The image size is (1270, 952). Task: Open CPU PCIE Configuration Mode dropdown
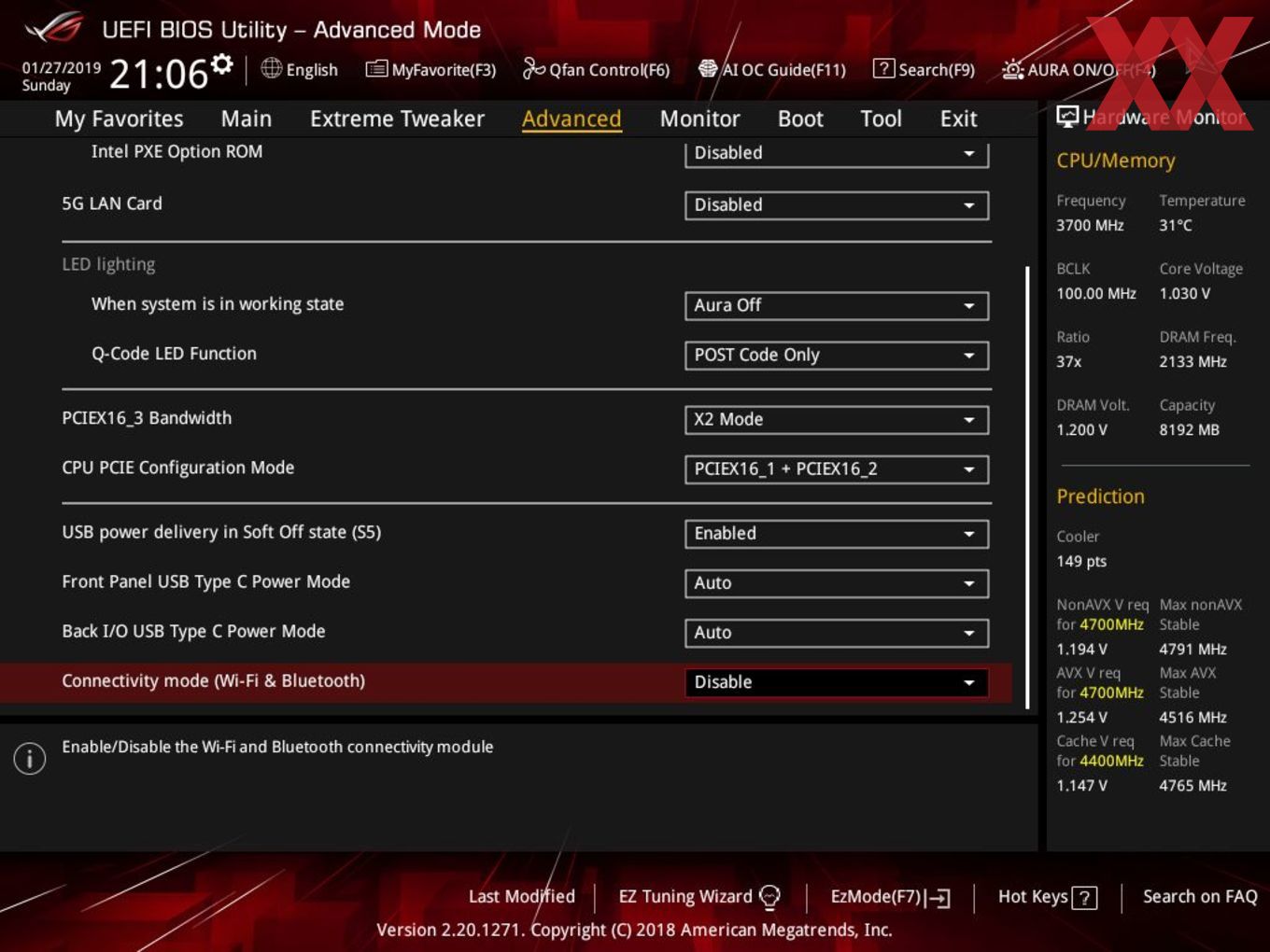[x=837, y=469]
